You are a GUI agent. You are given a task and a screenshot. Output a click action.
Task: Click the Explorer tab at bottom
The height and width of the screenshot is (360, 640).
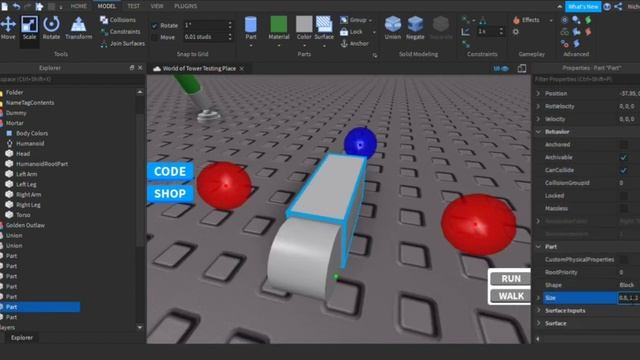(x=22, y=338)
